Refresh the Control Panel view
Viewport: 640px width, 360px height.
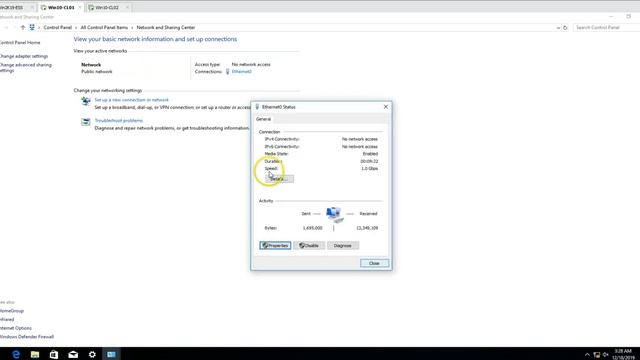[565, 28]
